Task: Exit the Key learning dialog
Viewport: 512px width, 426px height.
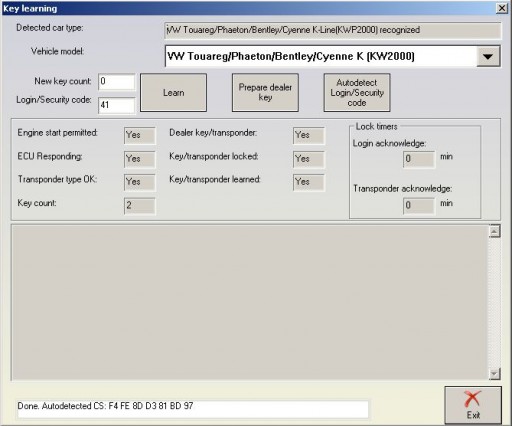Action: tap(473, 405)
